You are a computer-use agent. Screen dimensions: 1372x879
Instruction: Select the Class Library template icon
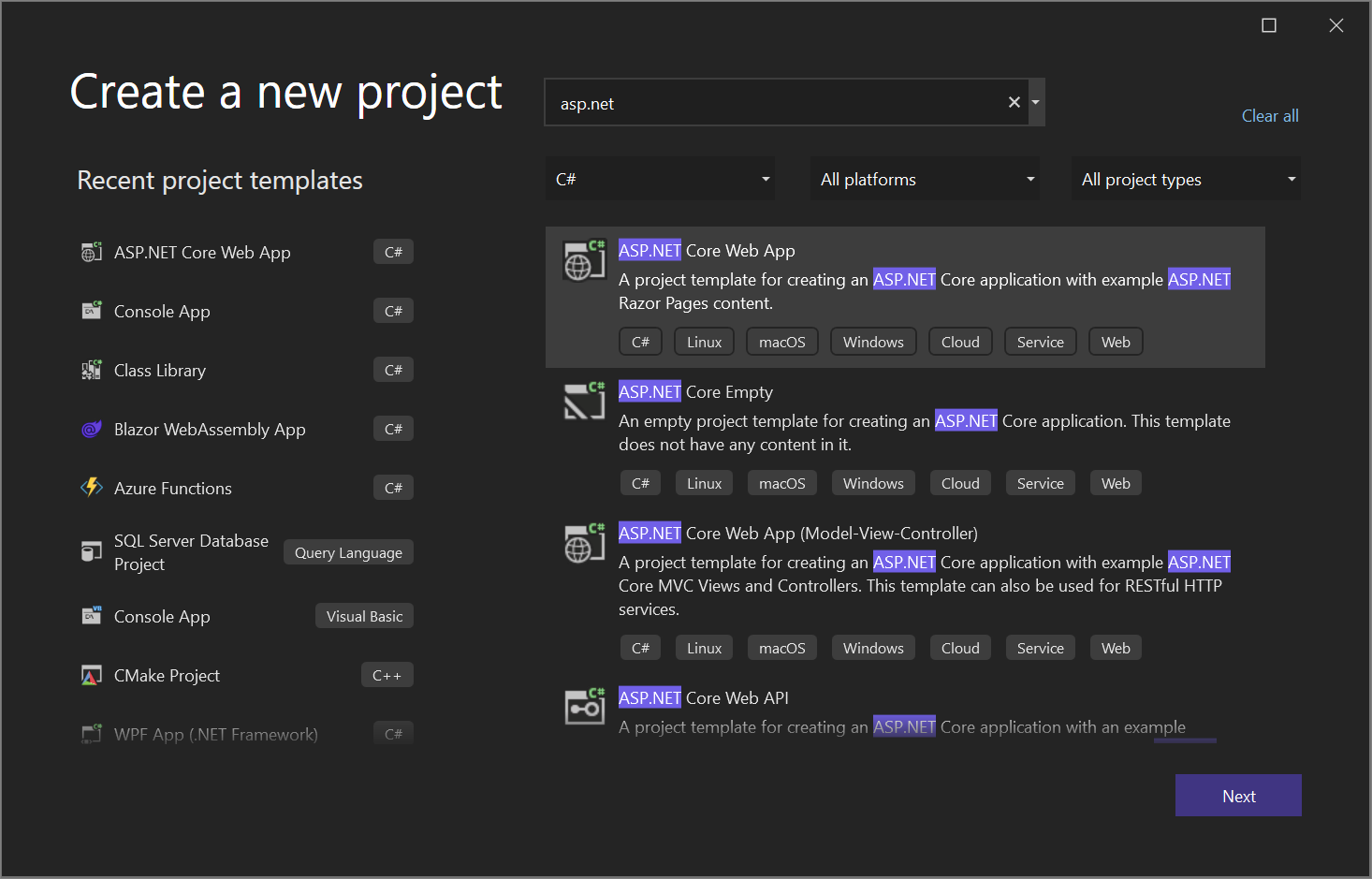pyautogui.click(x=91, y=369)
